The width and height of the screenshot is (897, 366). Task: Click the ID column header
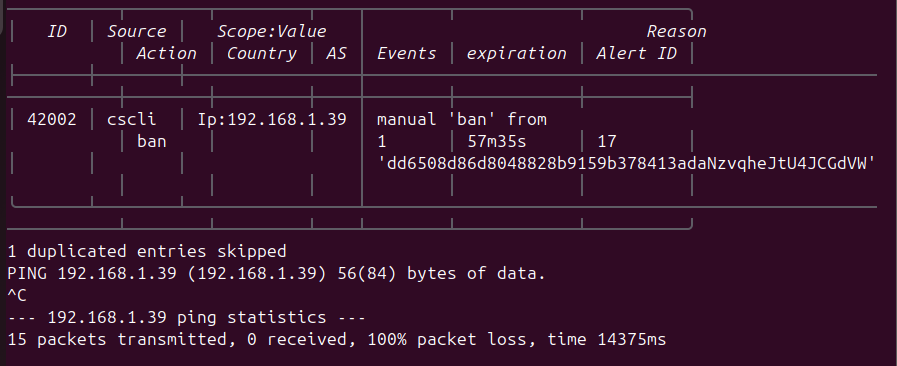tap(57, 32)
